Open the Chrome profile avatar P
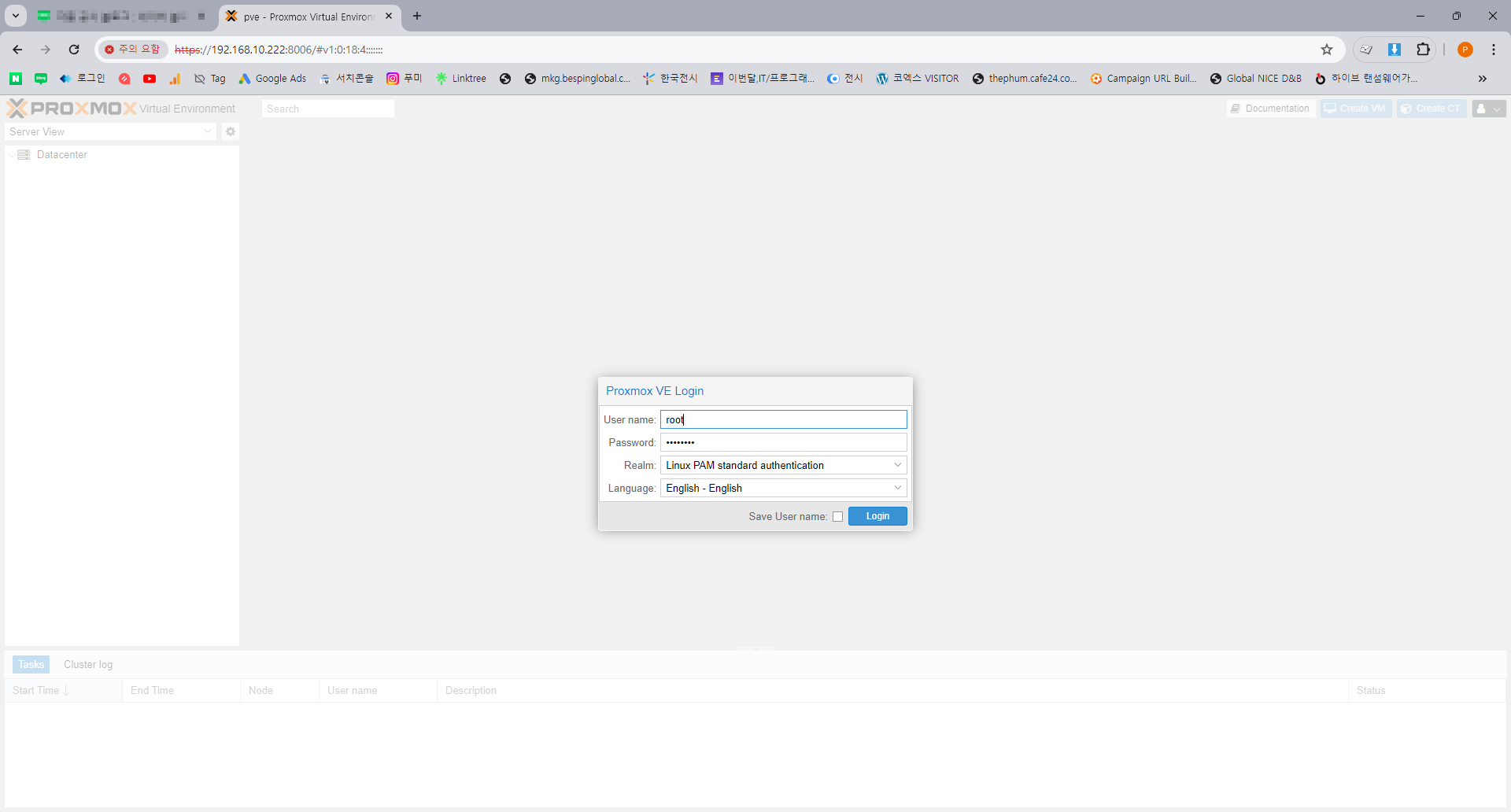The image size is (1511, 812). pos(1465,50)
